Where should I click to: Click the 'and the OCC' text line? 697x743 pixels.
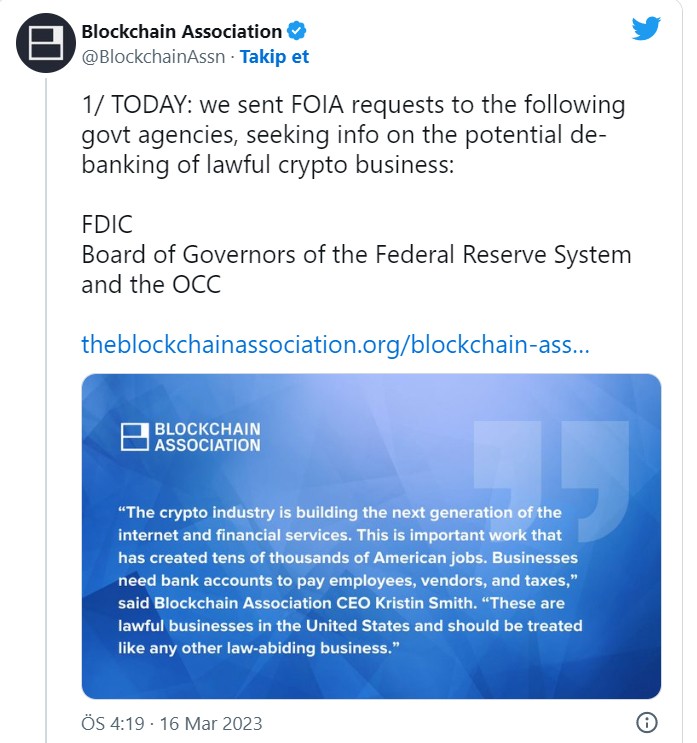[151, 284]
